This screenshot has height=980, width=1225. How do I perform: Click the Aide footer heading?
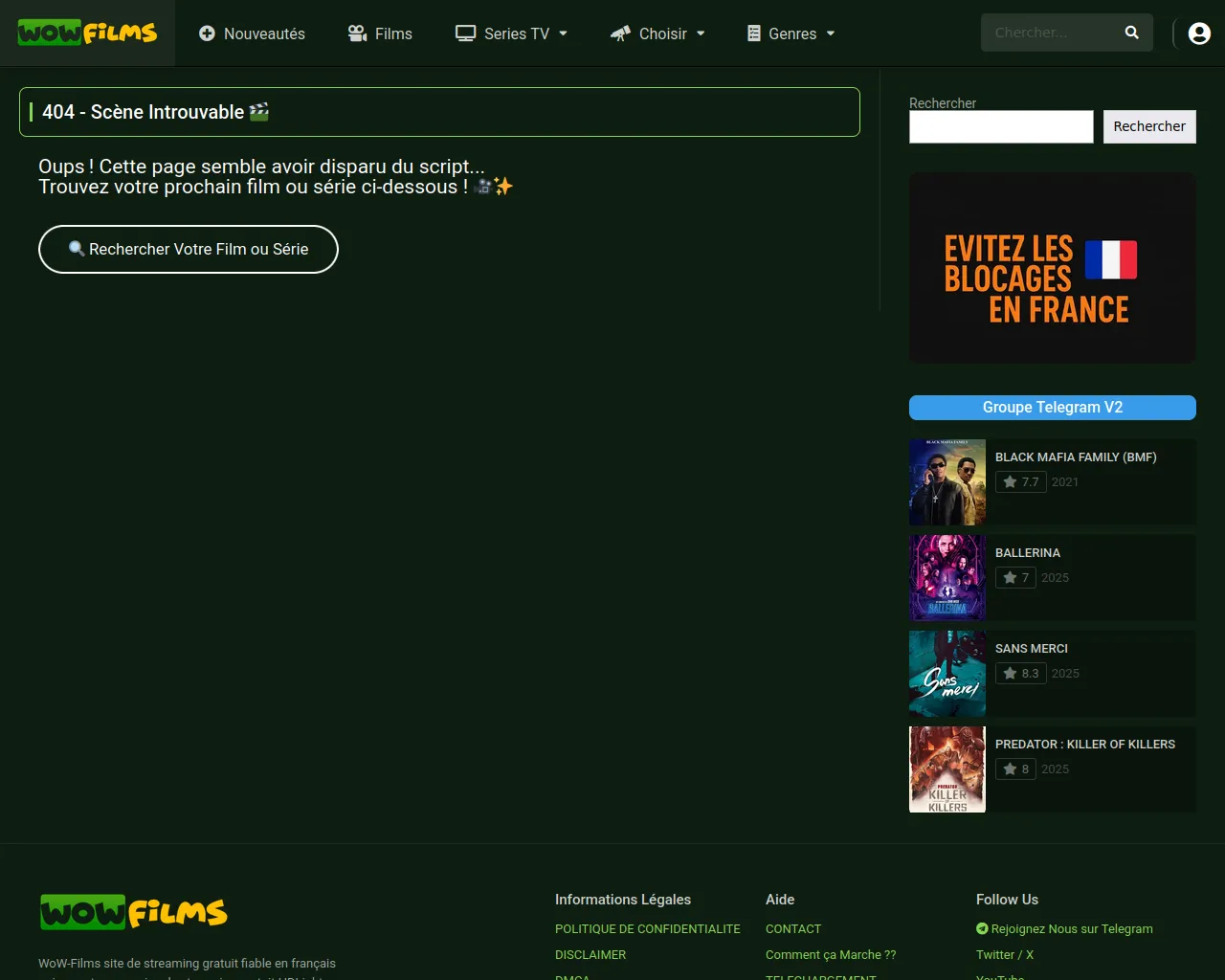[780, 900]
